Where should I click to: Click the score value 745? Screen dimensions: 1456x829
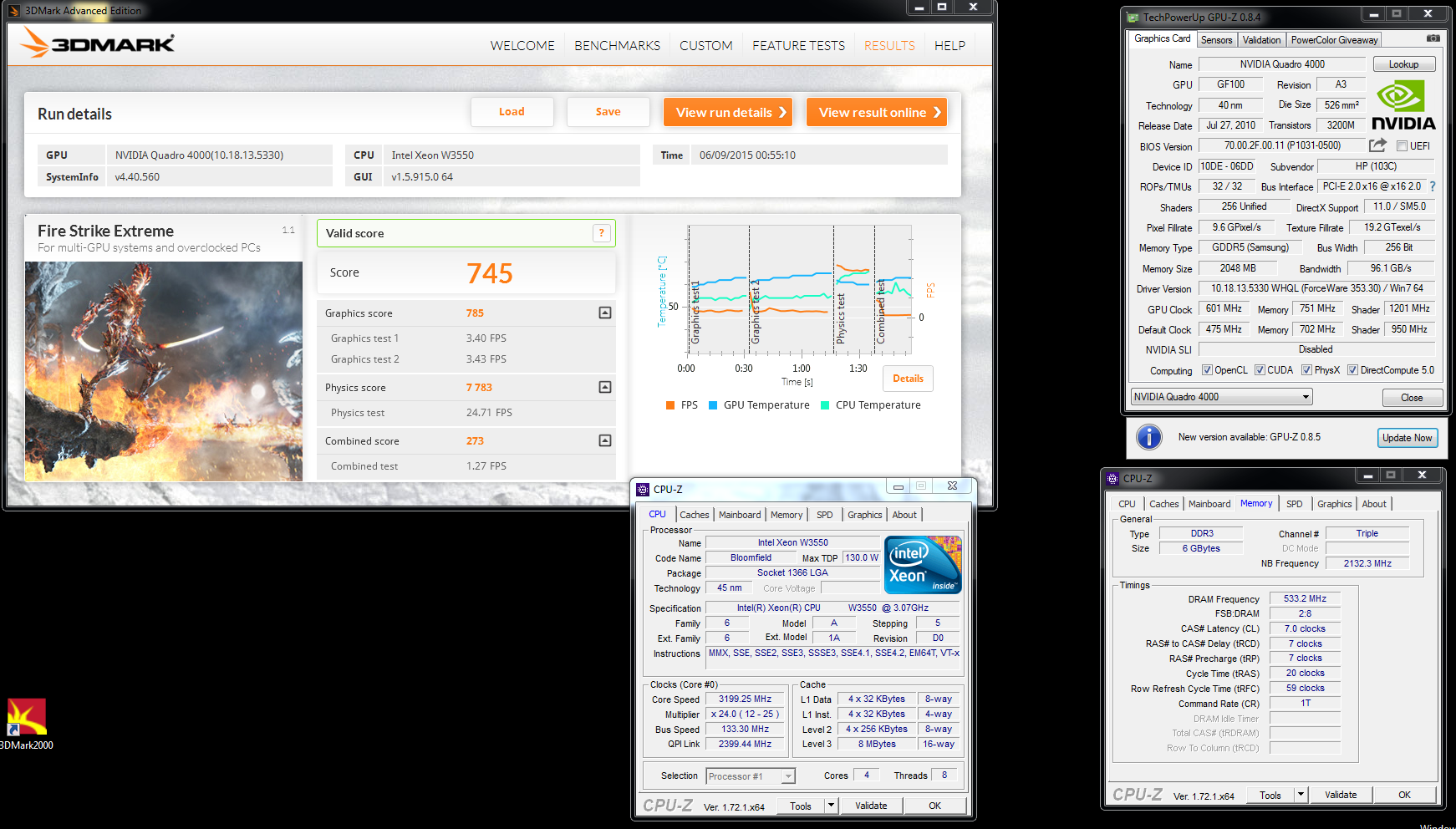[490, 273]
